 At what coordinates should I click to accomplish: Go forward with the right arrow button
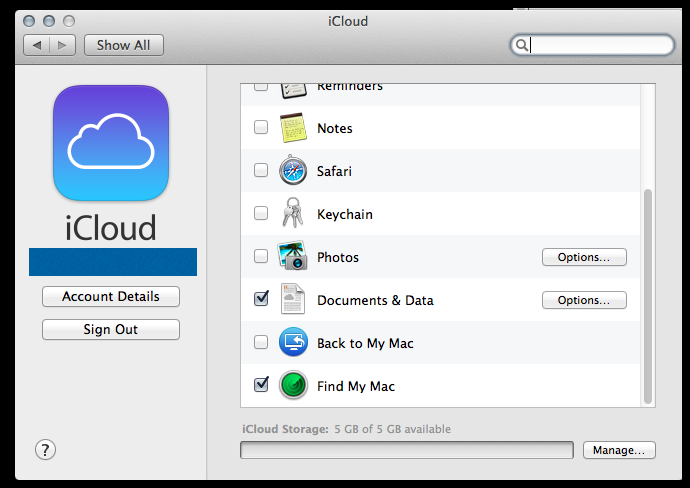[62, 45]
